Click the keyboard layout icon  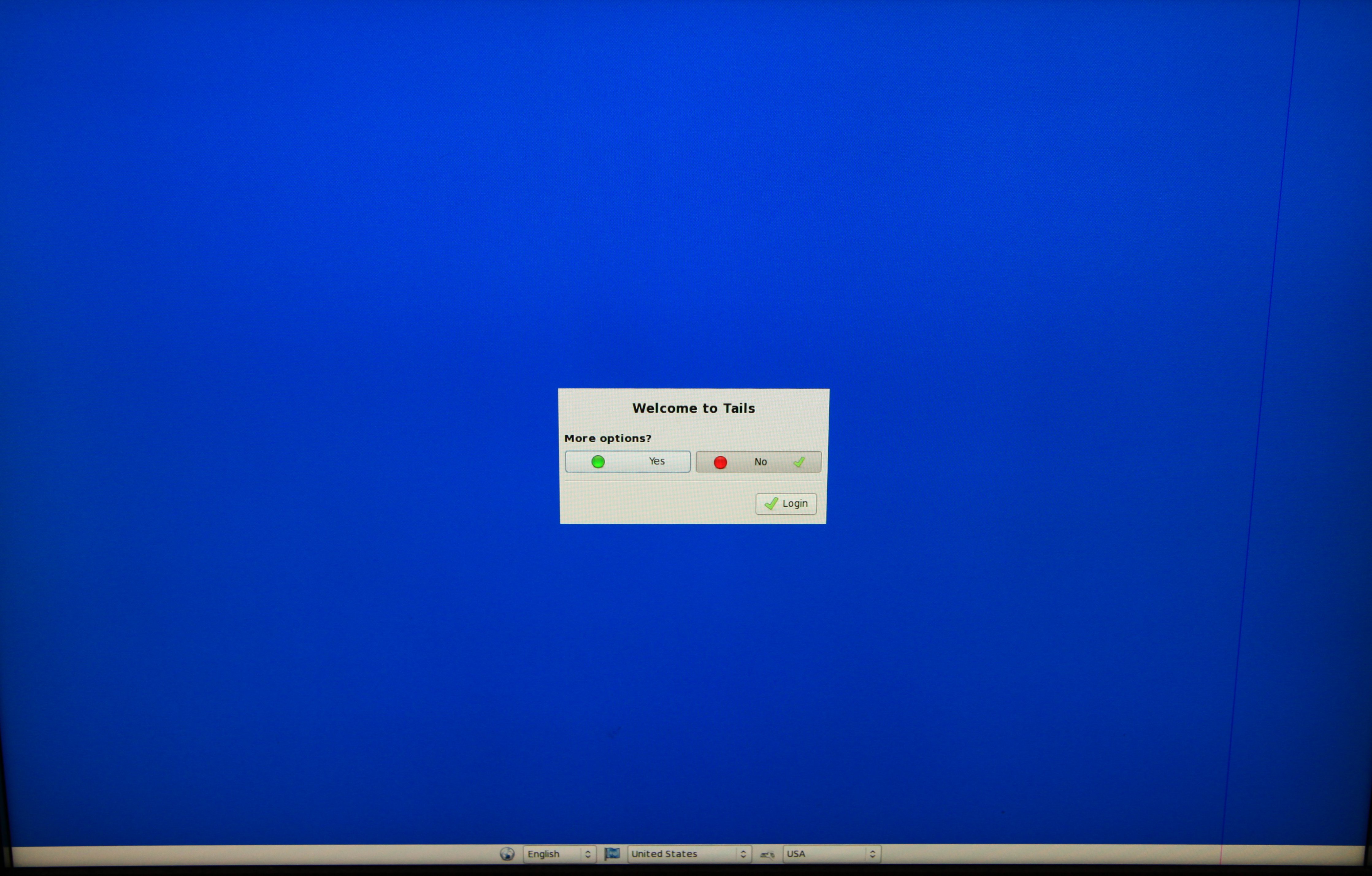768,854
